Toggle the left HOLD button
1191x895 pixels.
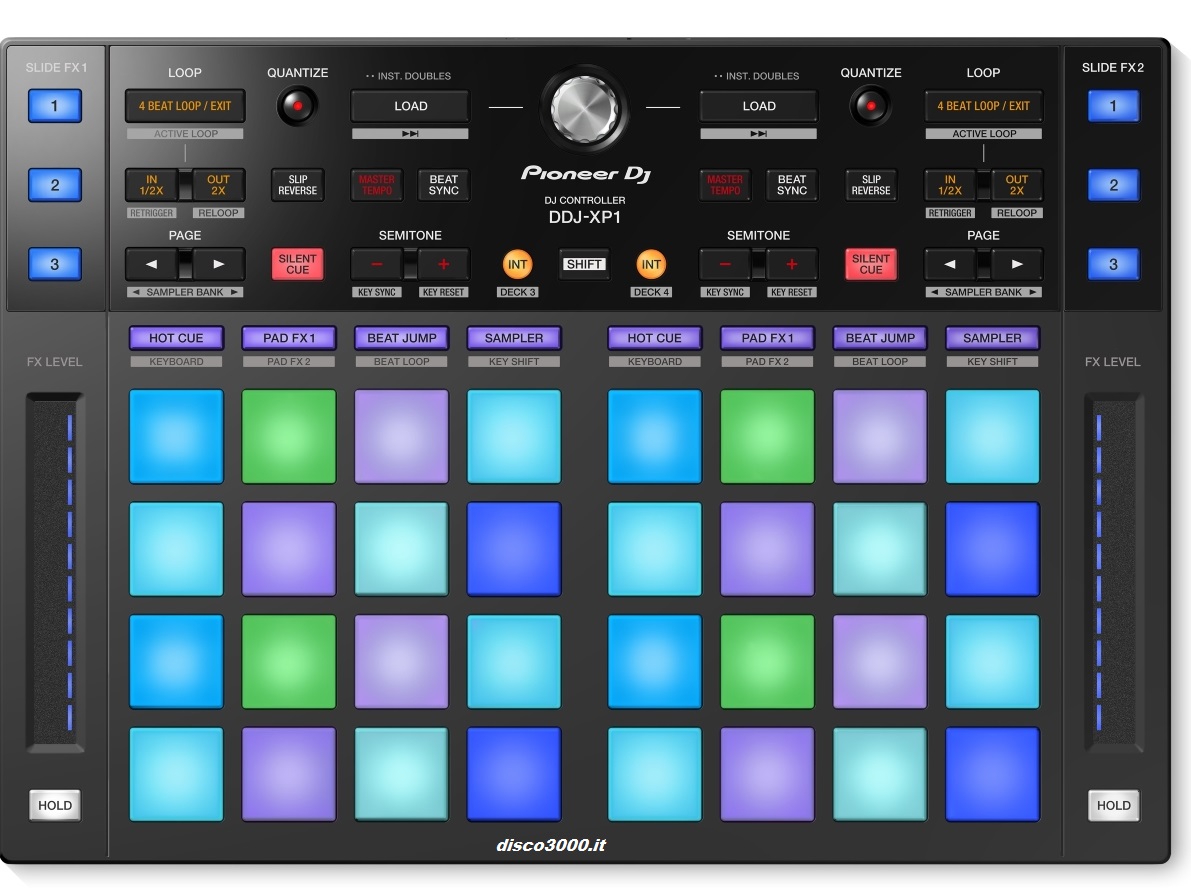(x=55, y=805)
